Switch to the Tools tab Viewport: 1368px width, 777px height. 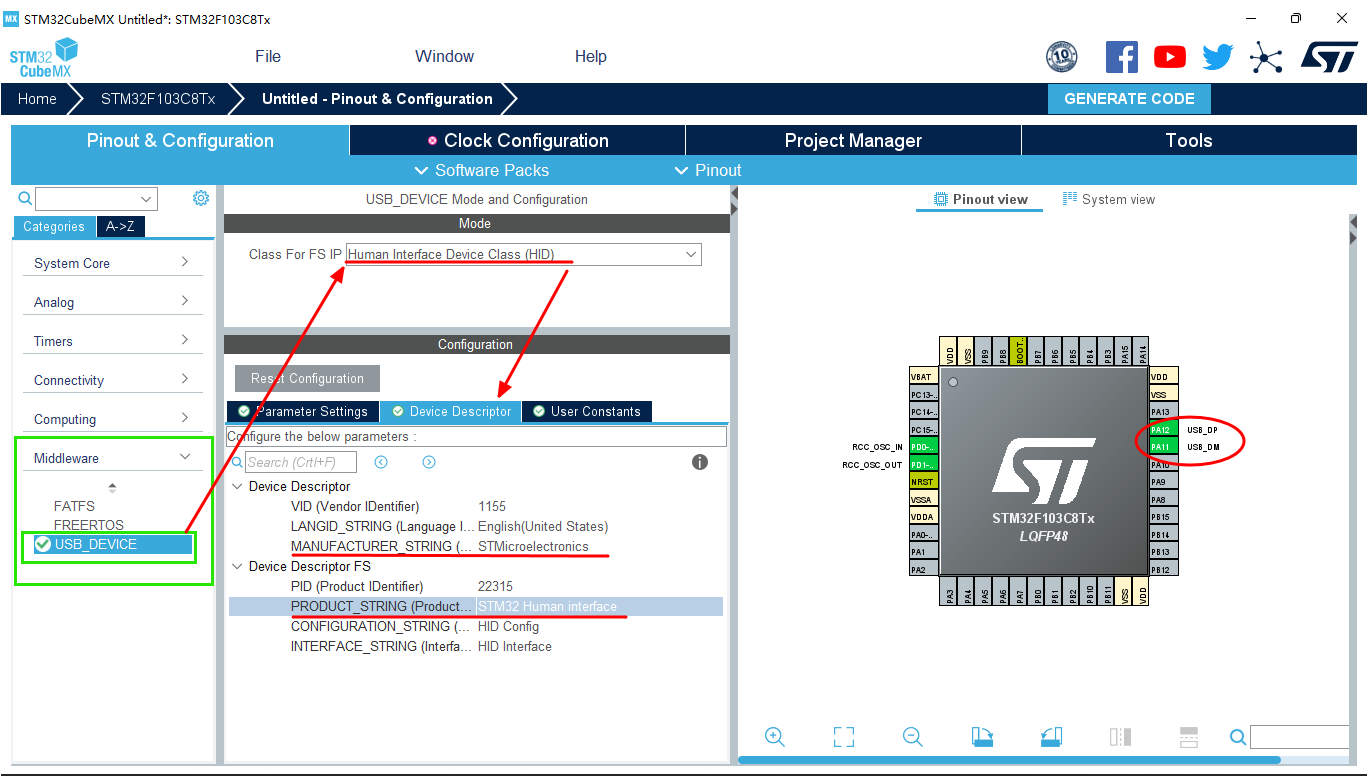coord(1189,140)
